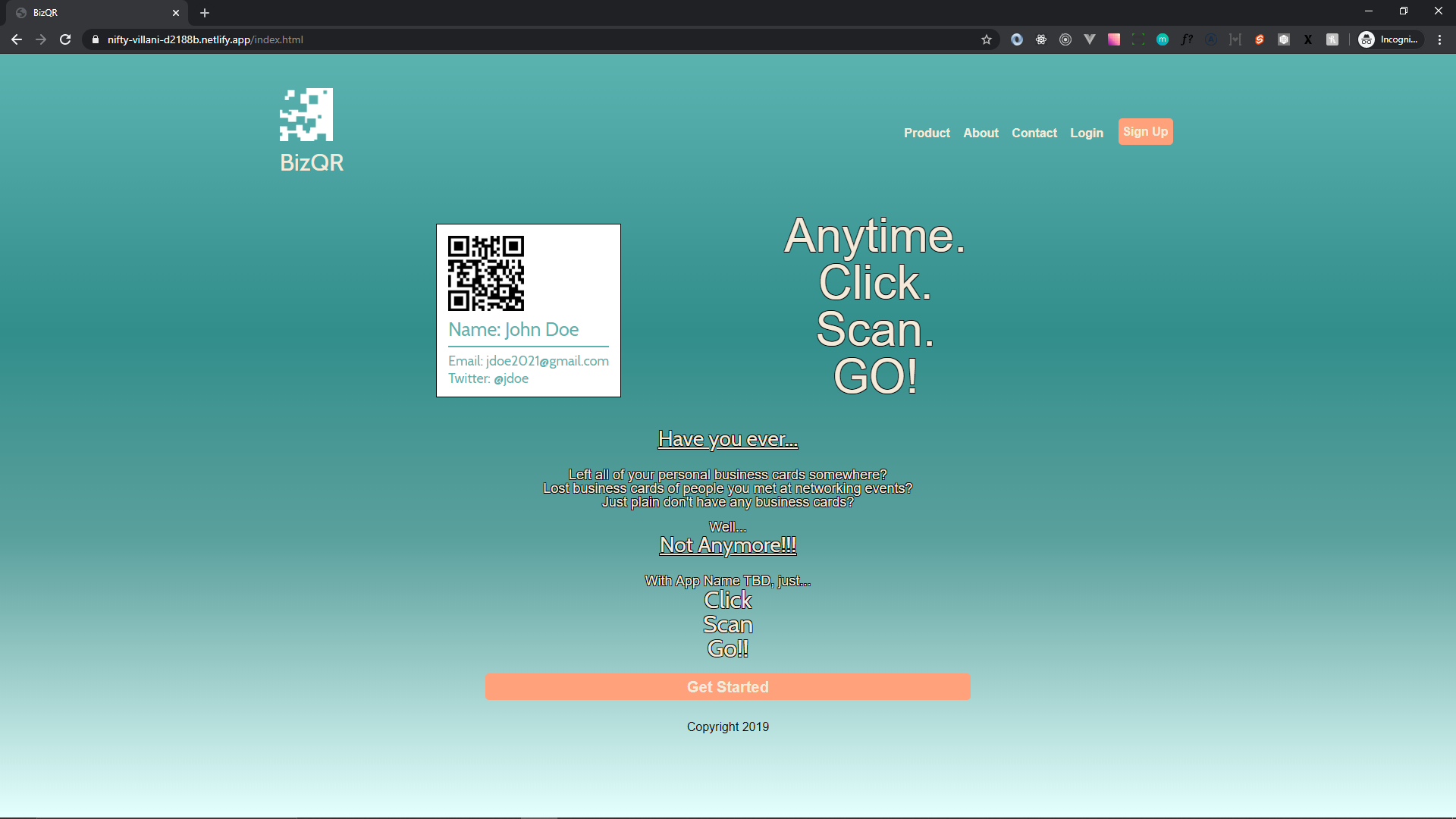The width and height of the screenshot is (1456, 819).
Task: Click the Sign Up button
Action: pos(1145,131)
